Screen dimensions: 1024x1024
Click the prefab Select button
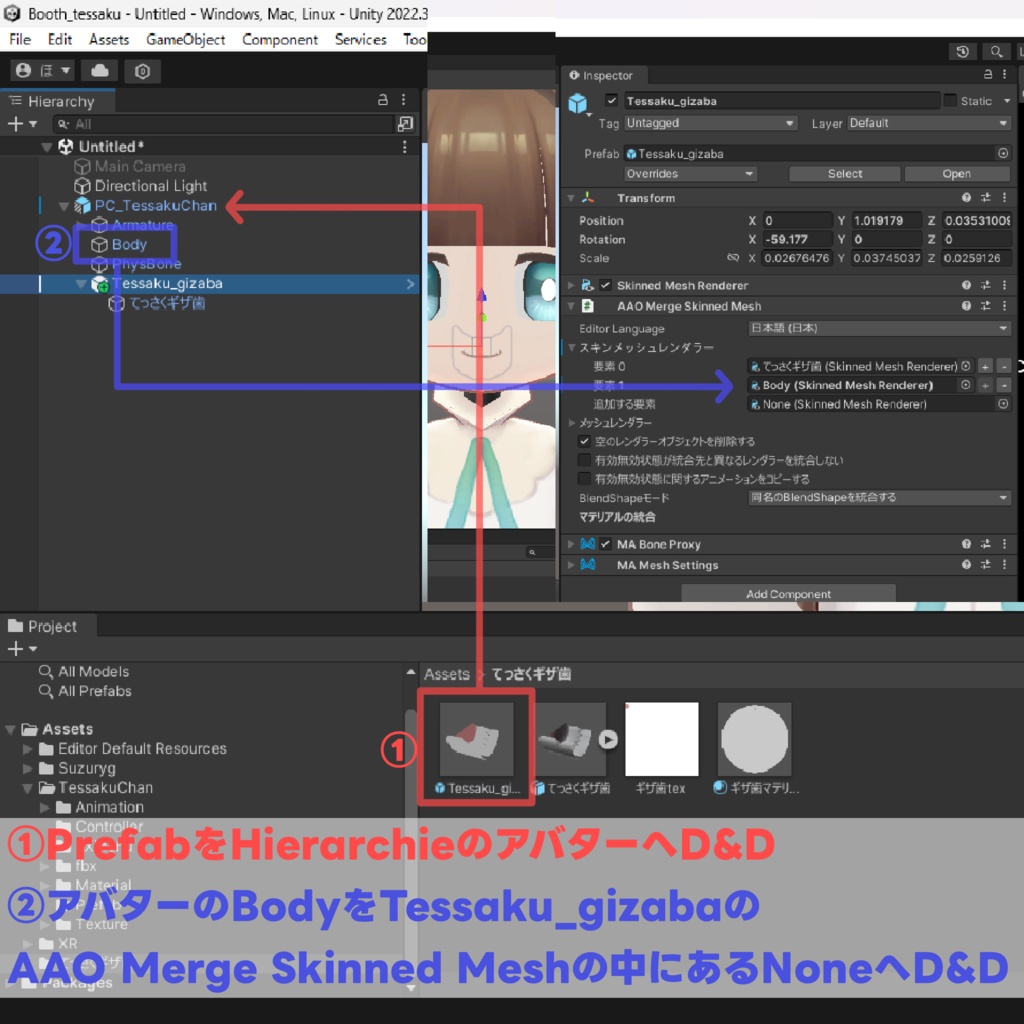click(x=844, y=174)
